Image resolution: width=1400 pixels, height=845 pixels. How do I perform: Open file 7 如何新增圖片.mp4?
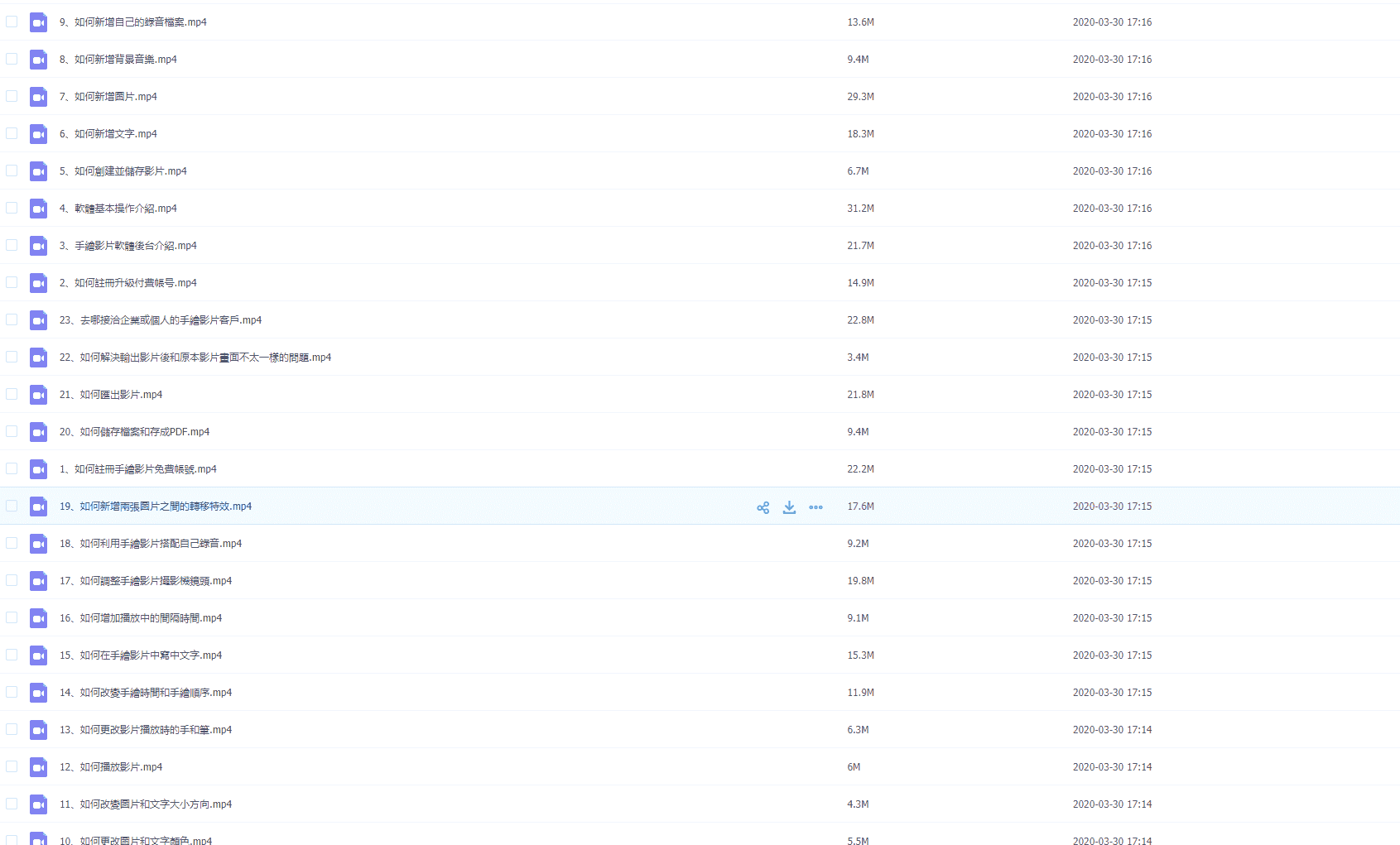(108, 97)
